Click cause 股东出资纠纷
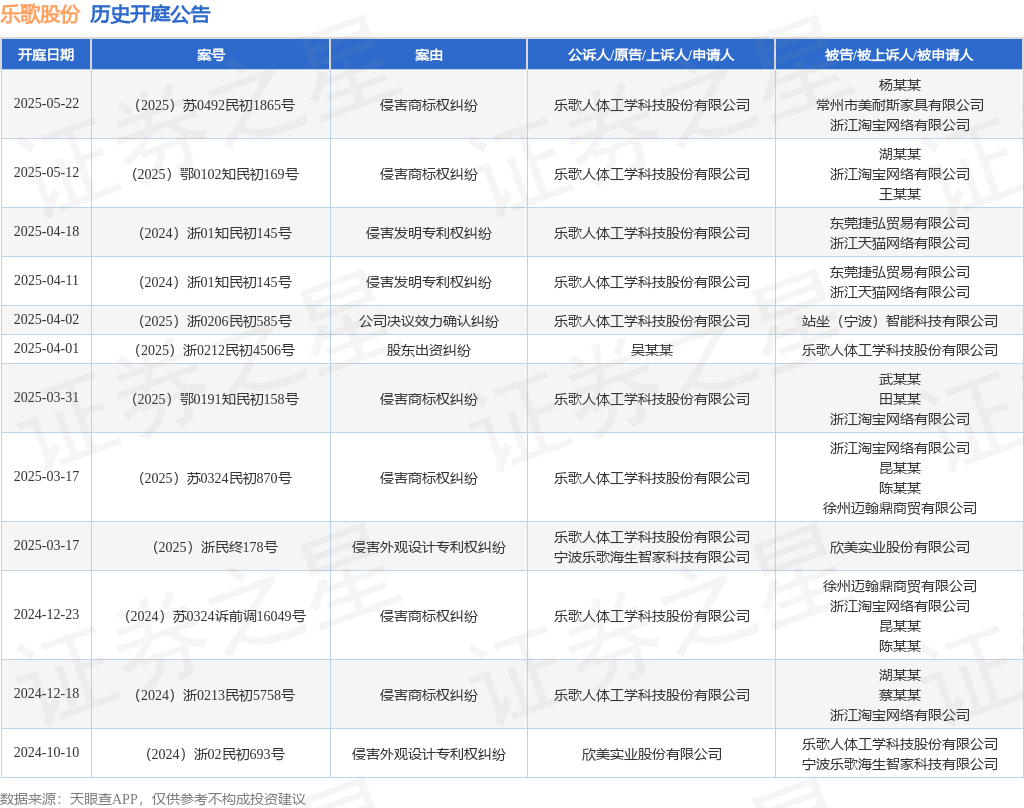The image size is (1024, 808). tap(428, 351)
